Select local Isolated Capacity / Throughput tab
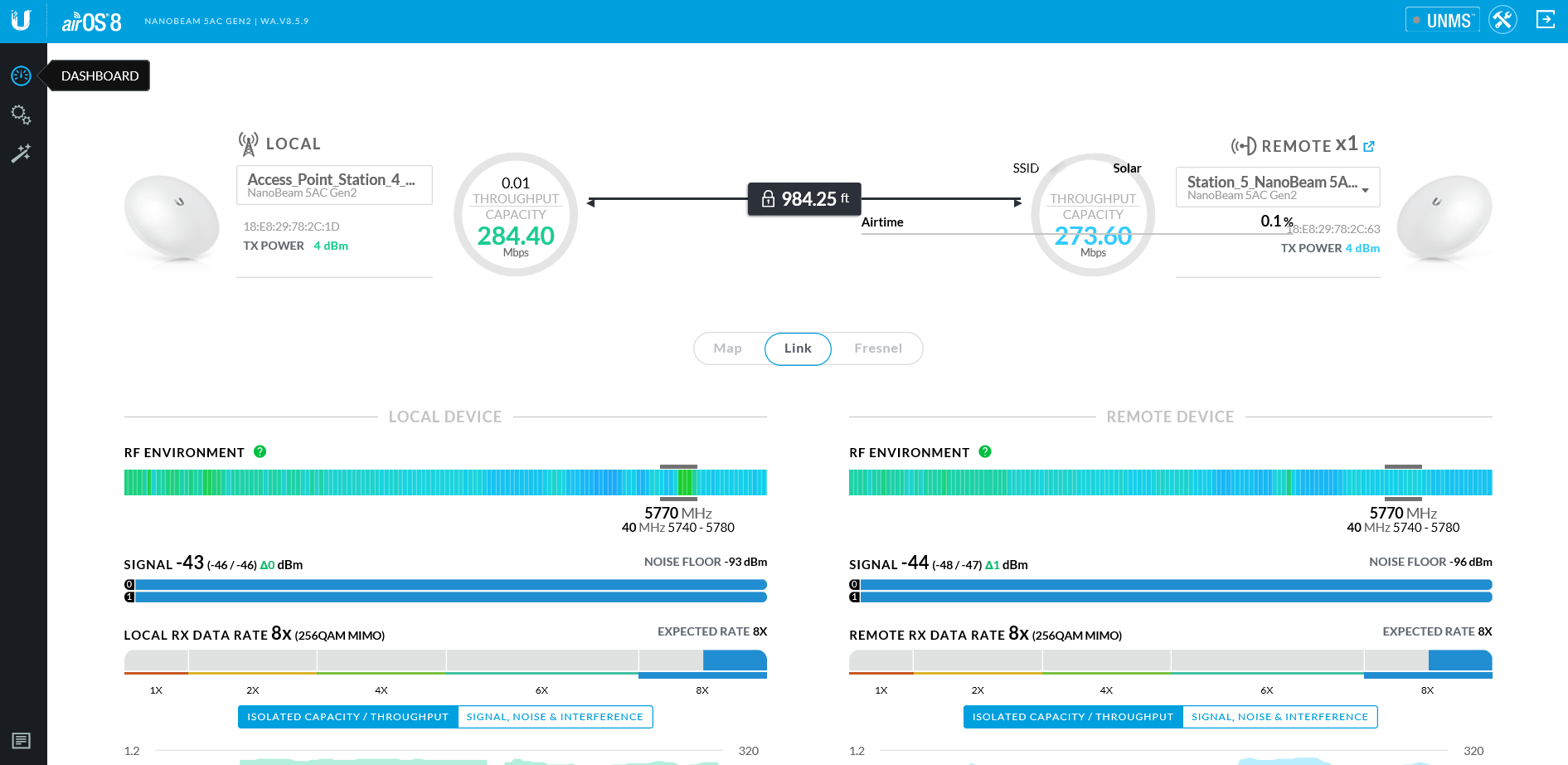 point(347,717)
